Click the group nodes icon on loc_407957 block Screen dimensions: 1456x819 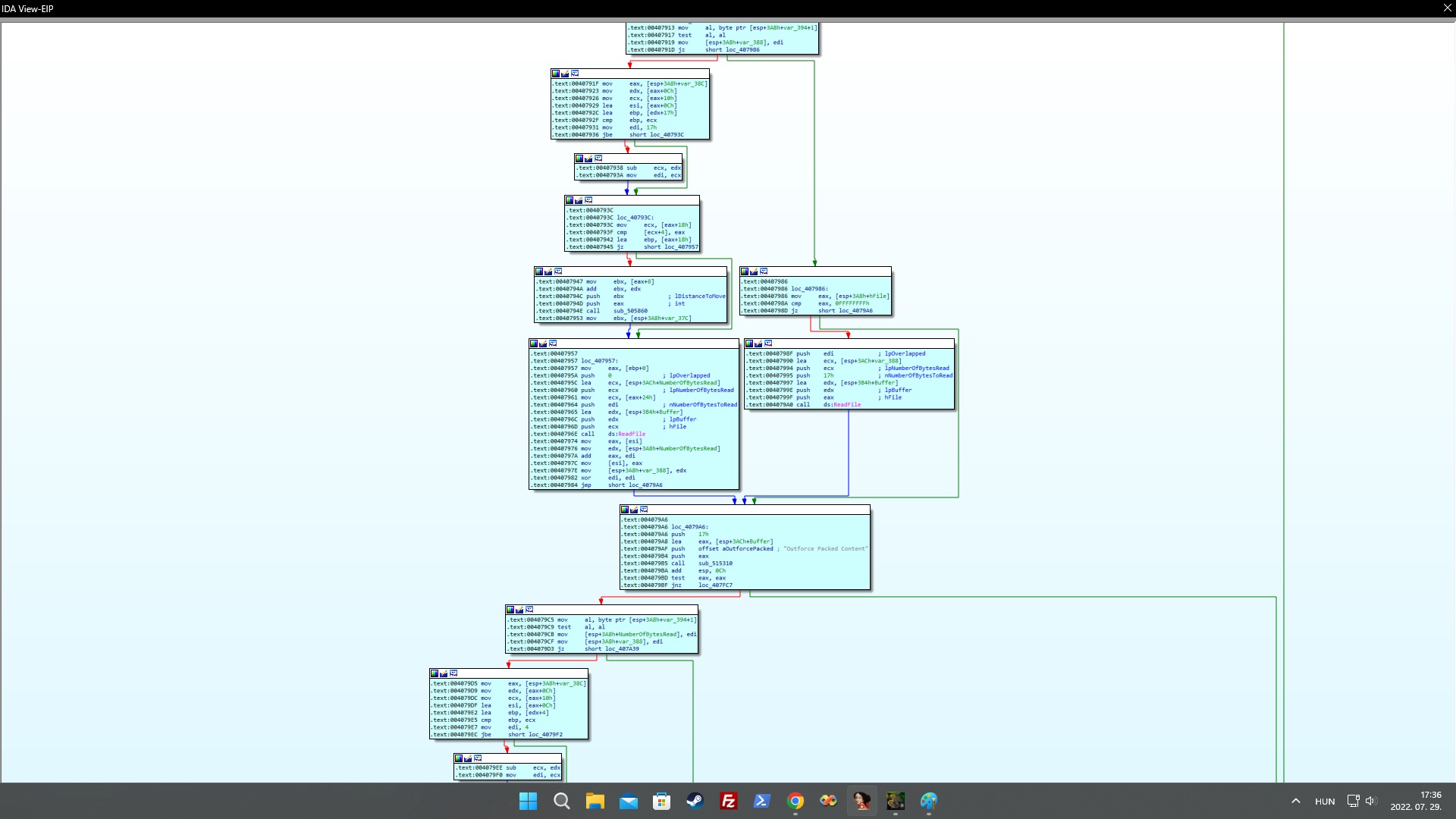point(553,344)
